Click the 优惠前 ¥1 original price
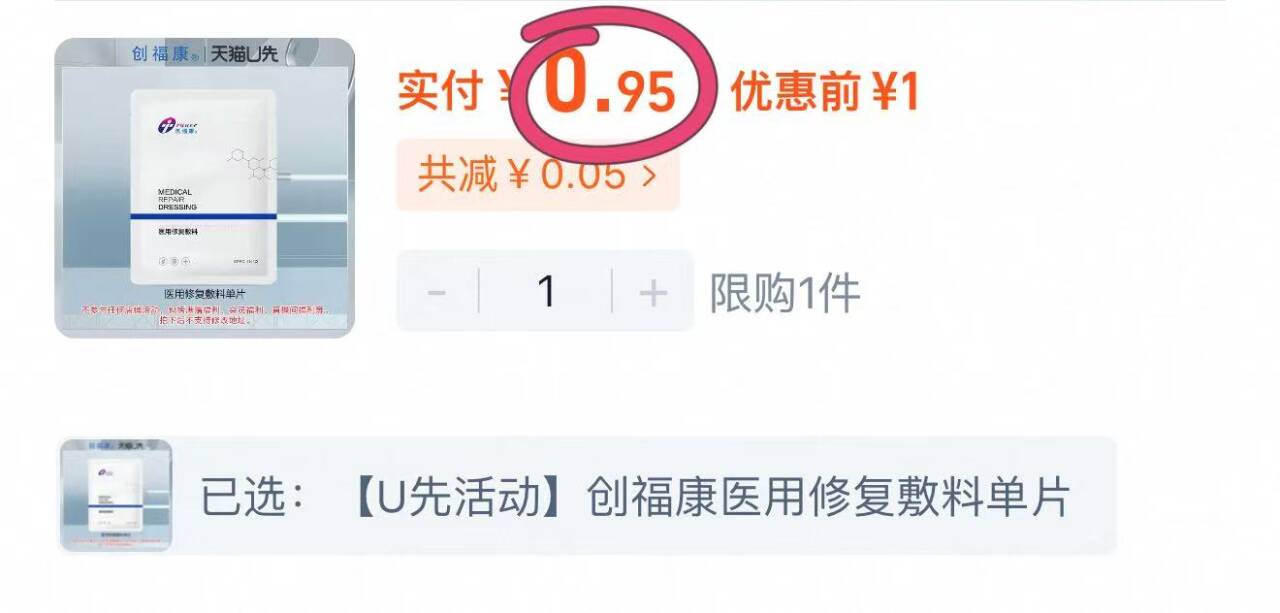1280x613 pixels. click(824, 92)
